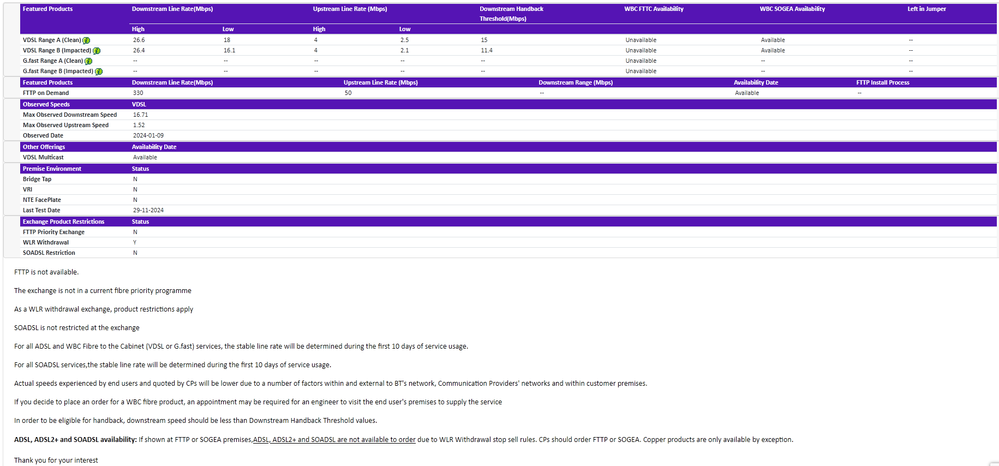Select the Observed Speeds section header
999x466 pixels.
click(x=46, y=104)
